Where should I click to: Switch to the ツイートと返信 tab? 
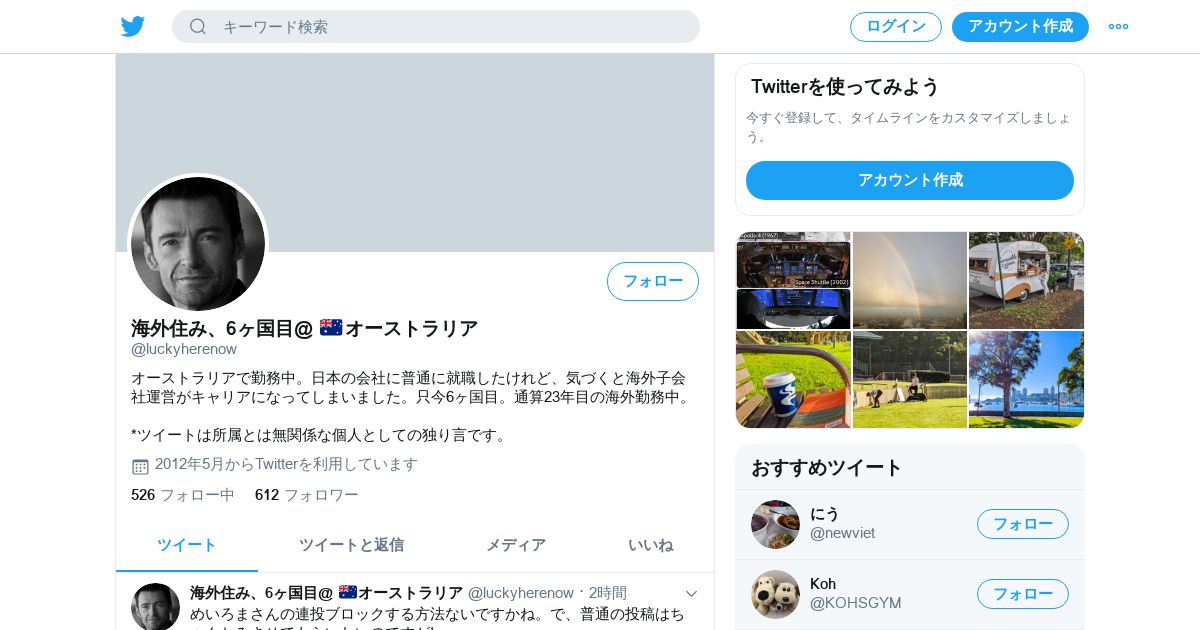click(351, 545)
